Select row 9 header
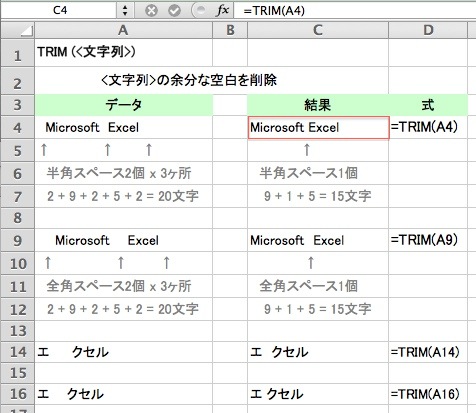This screenshot has width=476, height=413. [x=18, y=240]
